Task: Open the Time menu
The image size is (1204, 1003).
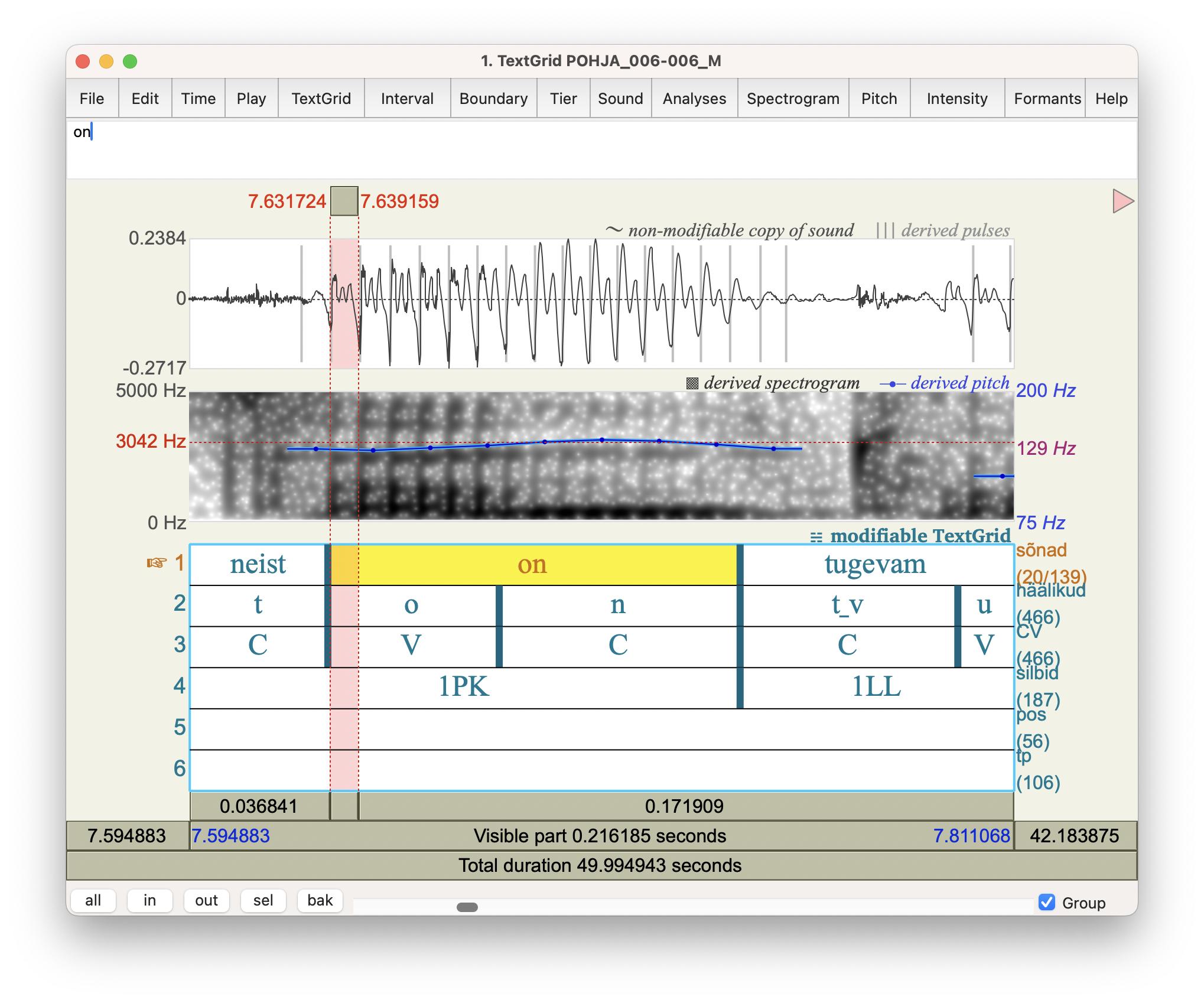Action: 199,99
